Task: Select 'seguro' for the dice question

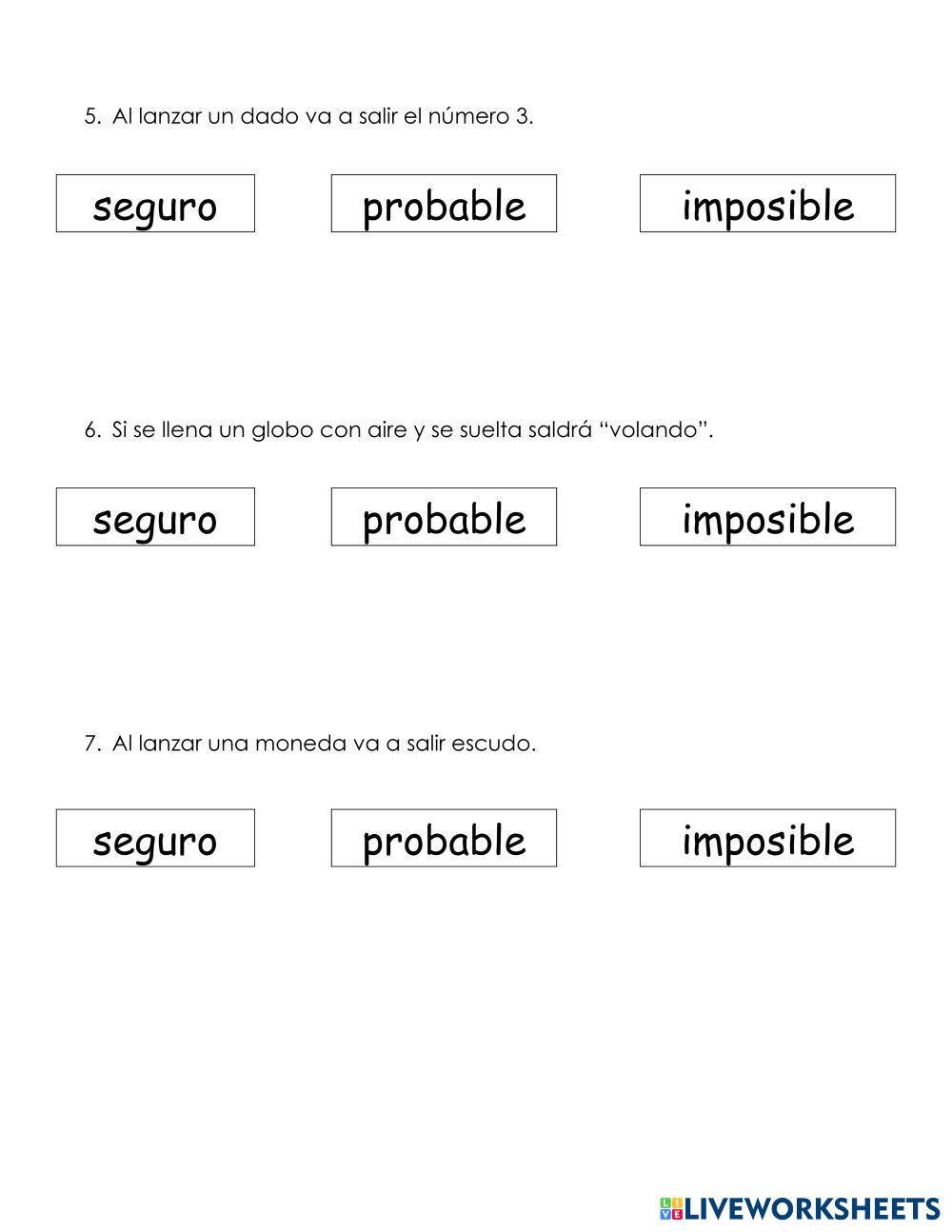Action: (155, 204)
